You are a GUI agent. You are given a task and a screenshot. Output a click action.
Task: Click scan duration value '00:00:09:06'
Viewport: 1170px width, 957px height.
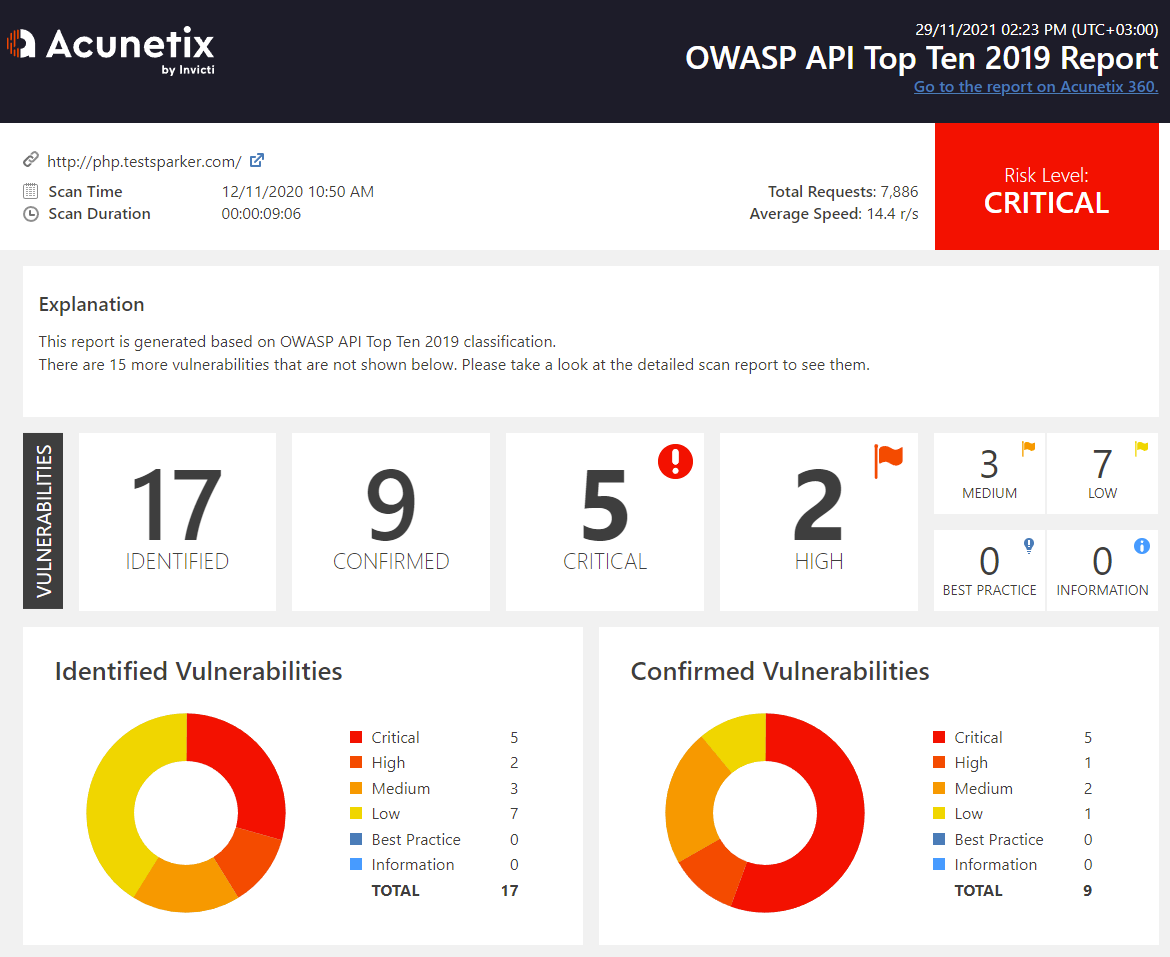pos(261,214)
